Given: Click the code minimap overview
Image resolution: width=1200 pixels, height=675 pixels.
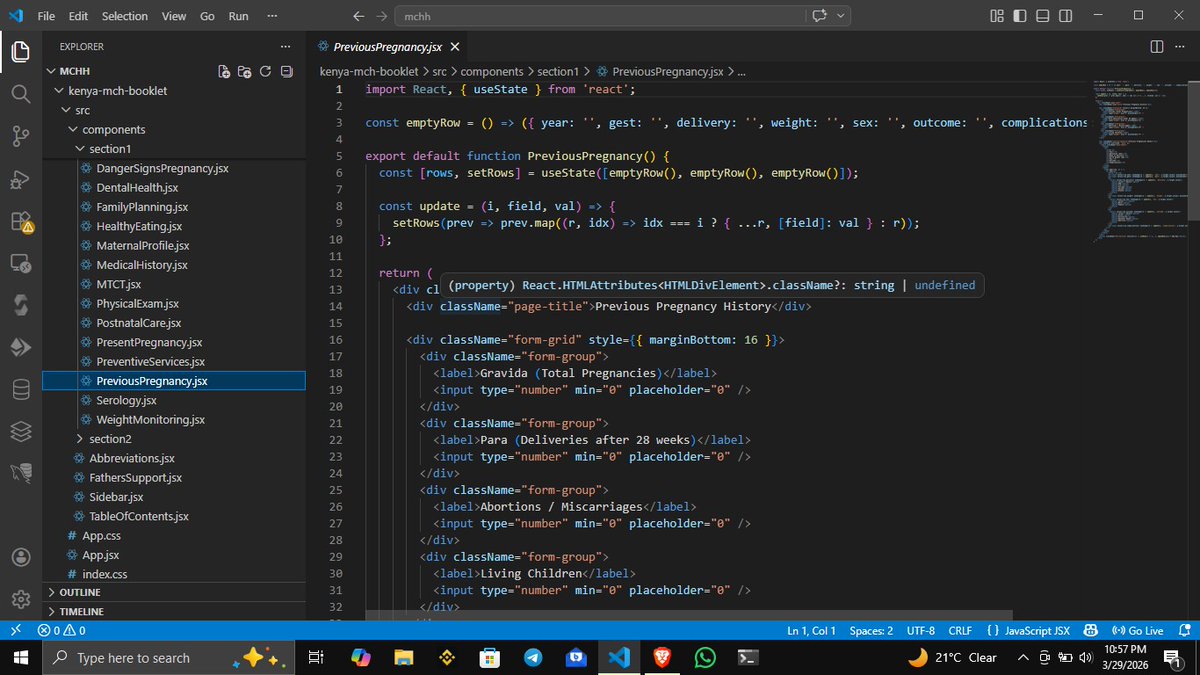Looking at the screenshot, I should click(1140, 160).
